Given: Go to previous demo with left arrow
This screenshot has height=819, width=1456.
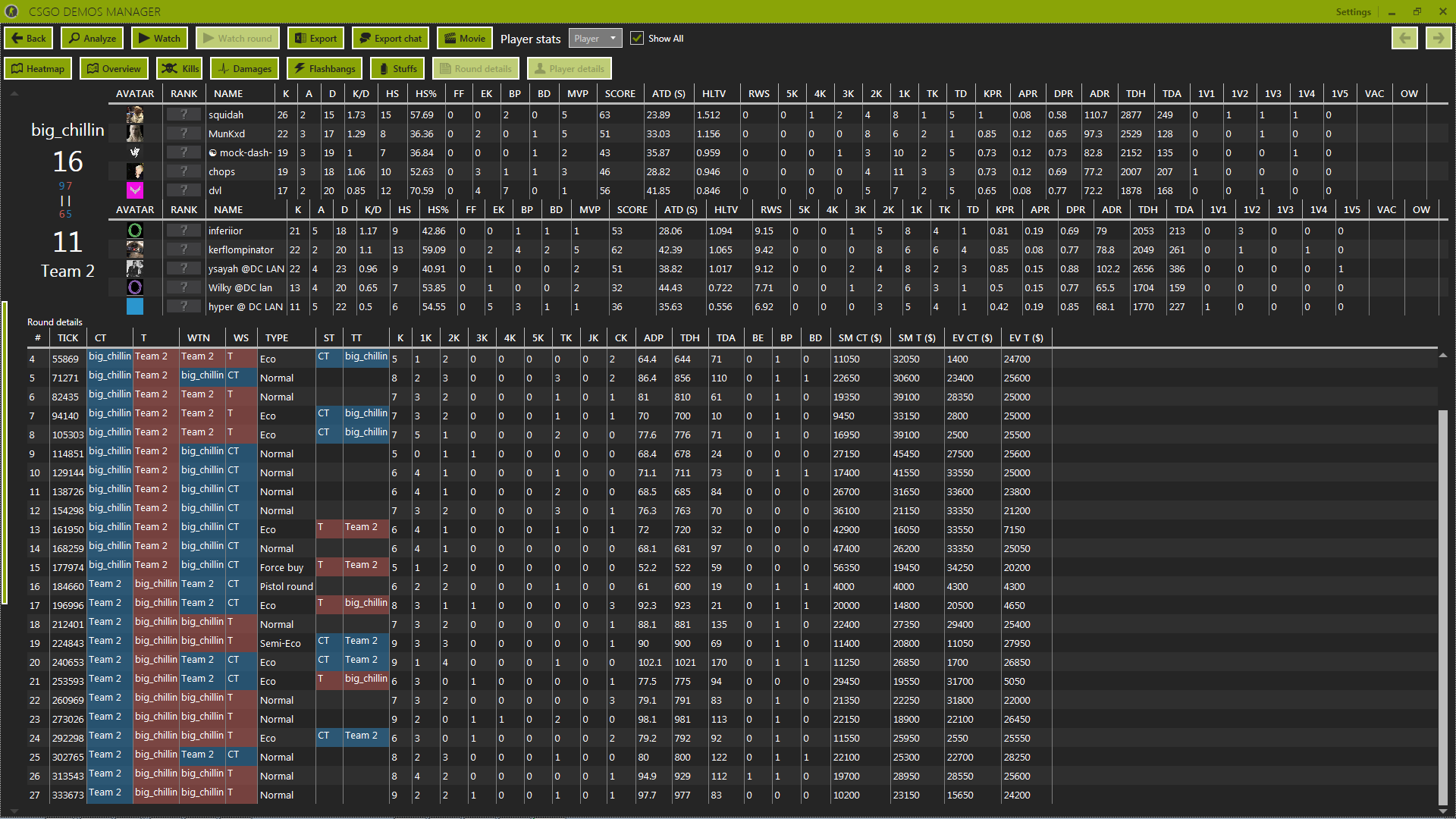Looking at the screenshot, I should [1404, 39].
